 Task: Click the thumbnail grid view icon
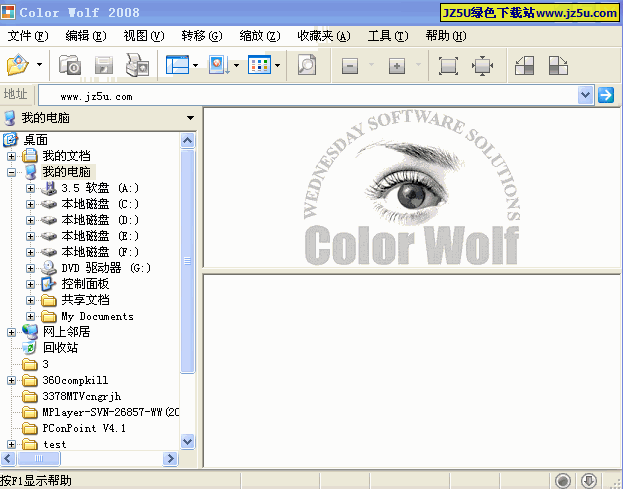(x=259, y=65)
